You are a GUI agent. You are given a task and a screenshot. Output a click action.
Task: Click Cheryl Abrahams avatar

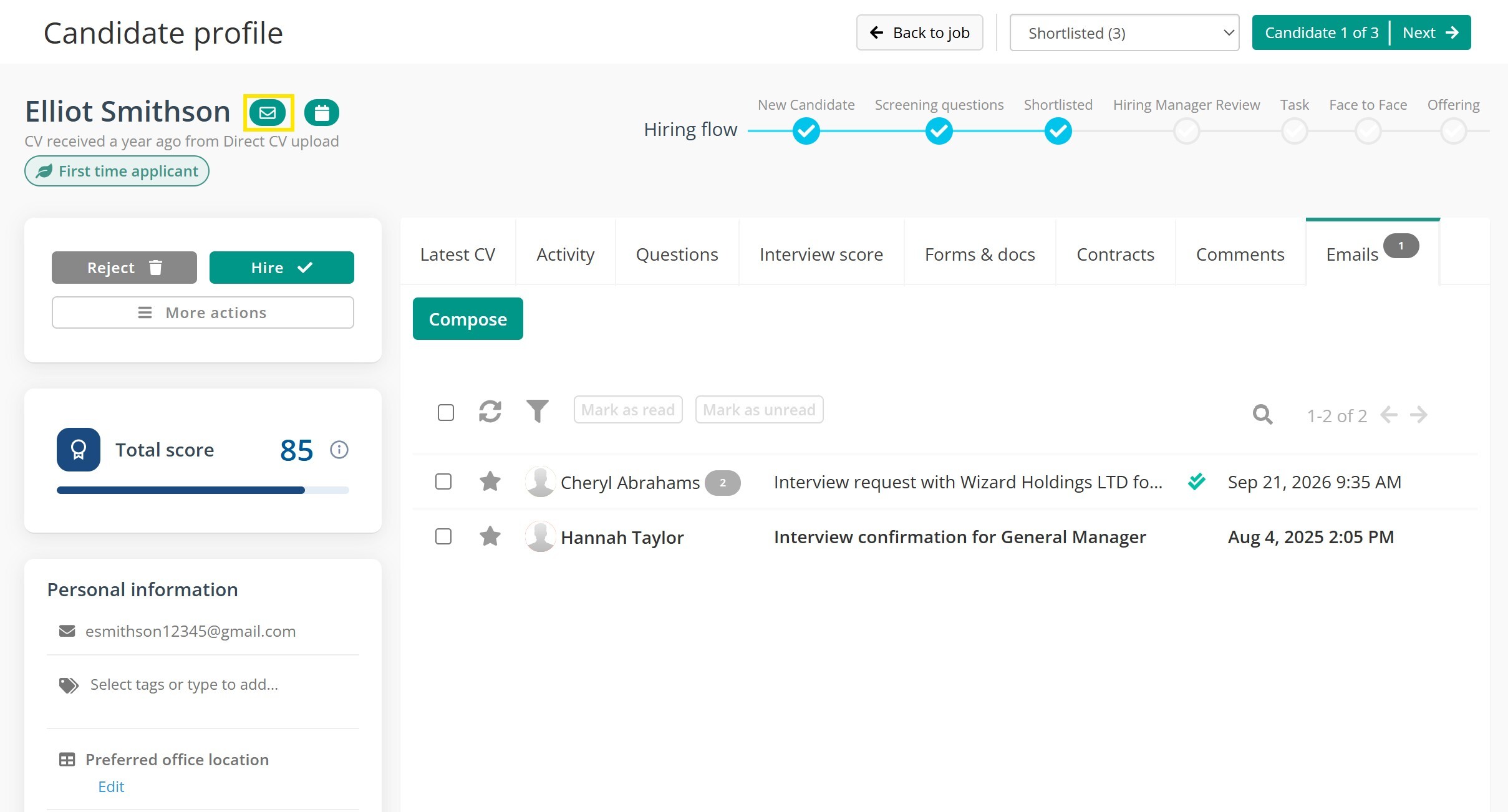(x=540, y=481)
